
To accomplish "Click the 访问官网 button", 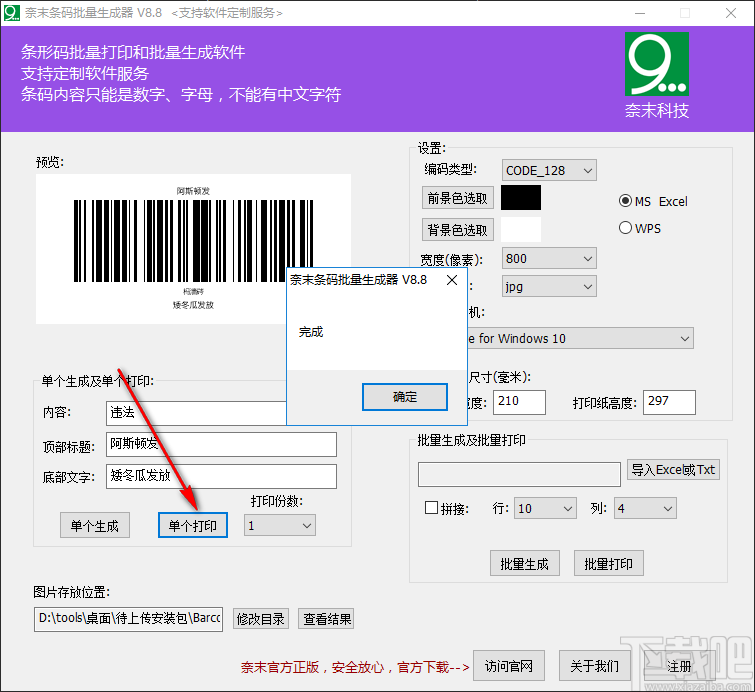I will [508, 666].
